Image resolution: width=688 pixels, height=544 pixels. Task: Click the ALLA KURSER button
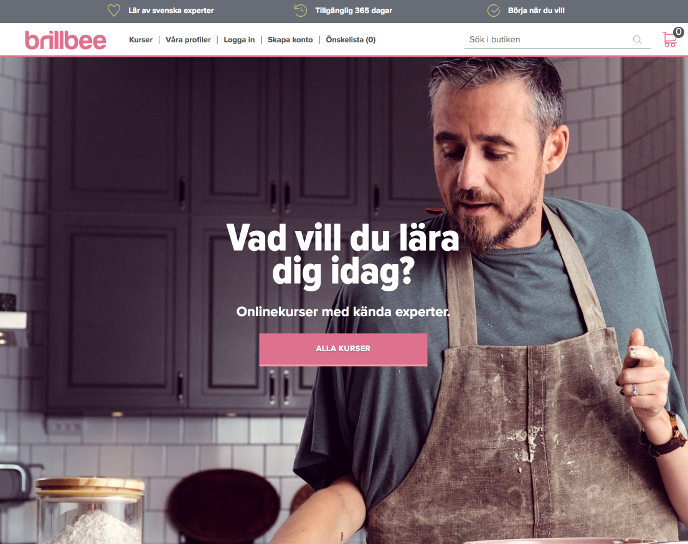point(343,349)
